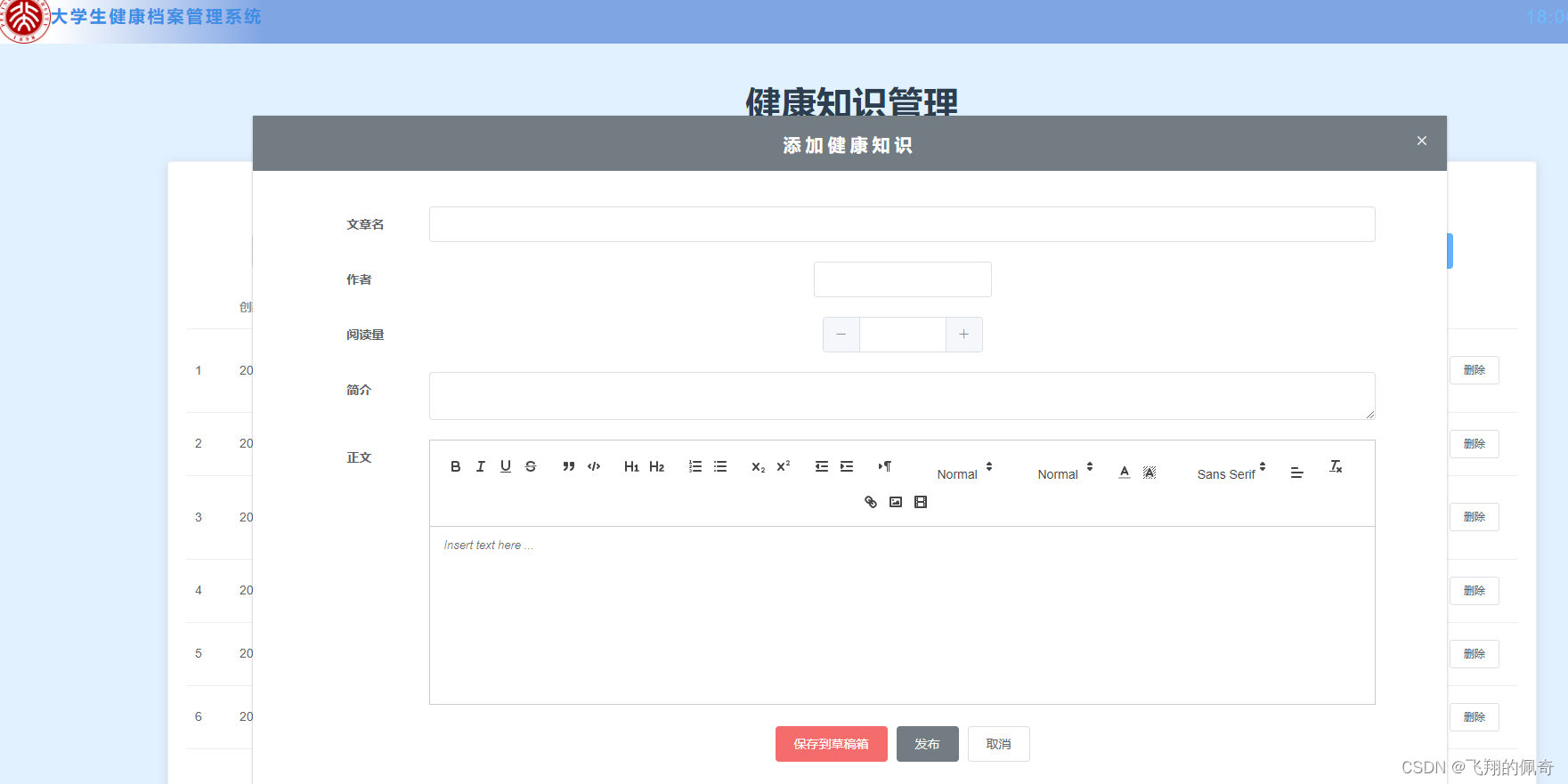Focus the 文章名 input field
This screenshot has height=784, width=1568.
[902, 224]
